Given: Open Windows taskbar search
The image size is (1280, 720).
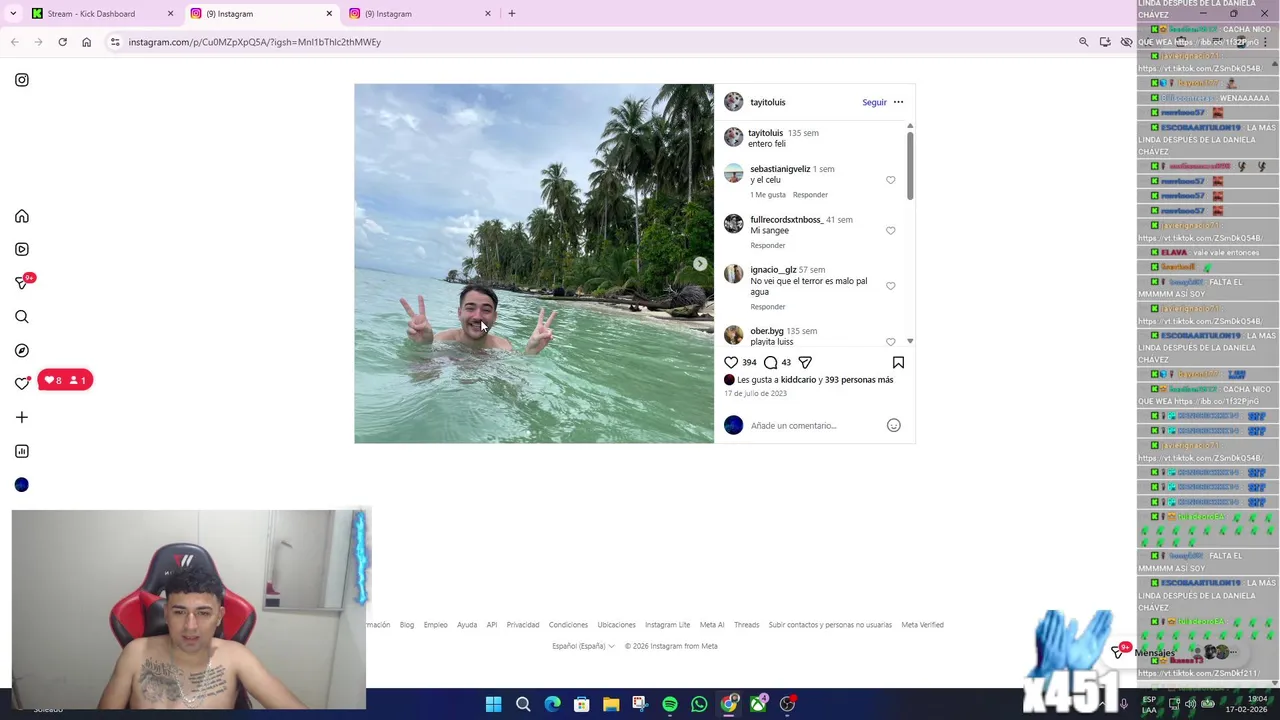Looking at the screenshot, I should [x=523, y=704].
